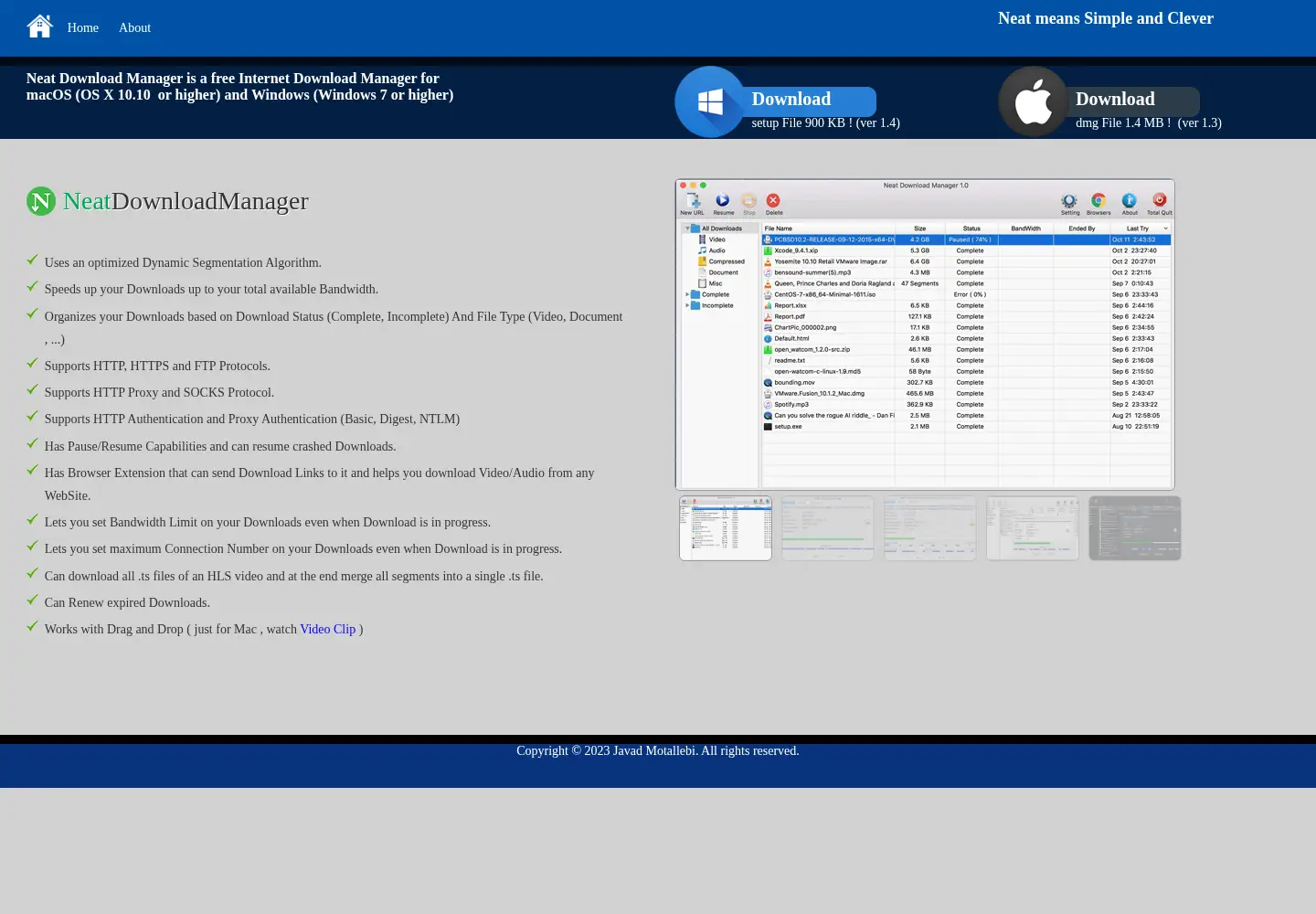Viewport: 1316px width, 914px height.
Task: Click the Paused ( 74% ) status cell
Action: pyautogui.click(x=970, y=239)
